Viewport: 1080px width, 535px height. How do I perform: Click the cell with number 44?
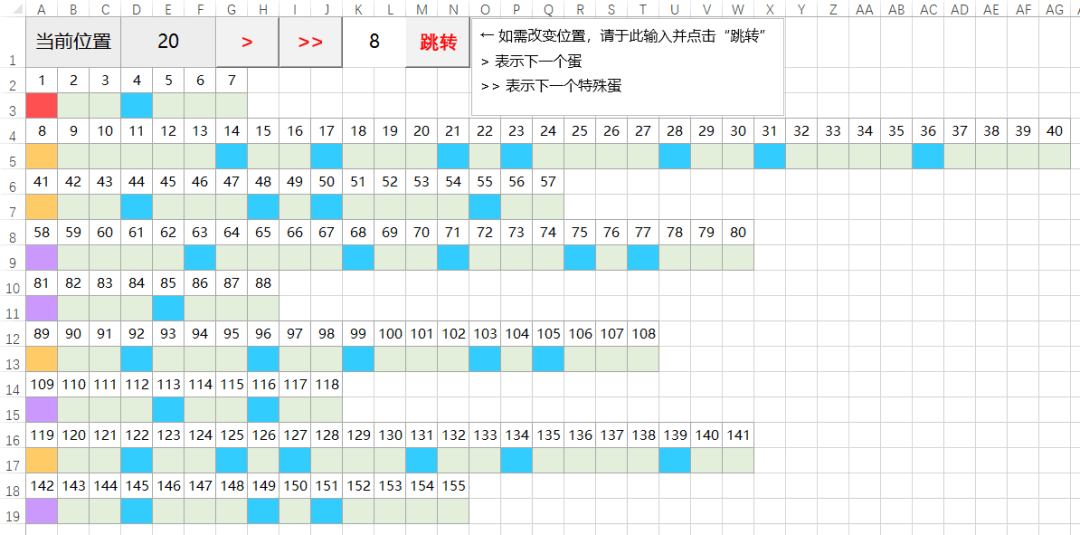pos(137,182)
